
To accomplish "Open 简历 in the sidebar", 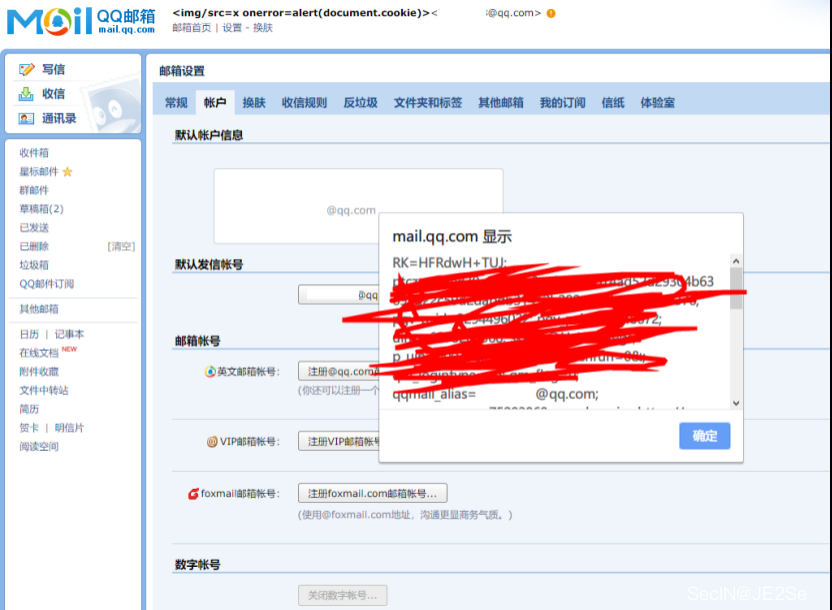I will pyautogui.click(x=29, y=409).
